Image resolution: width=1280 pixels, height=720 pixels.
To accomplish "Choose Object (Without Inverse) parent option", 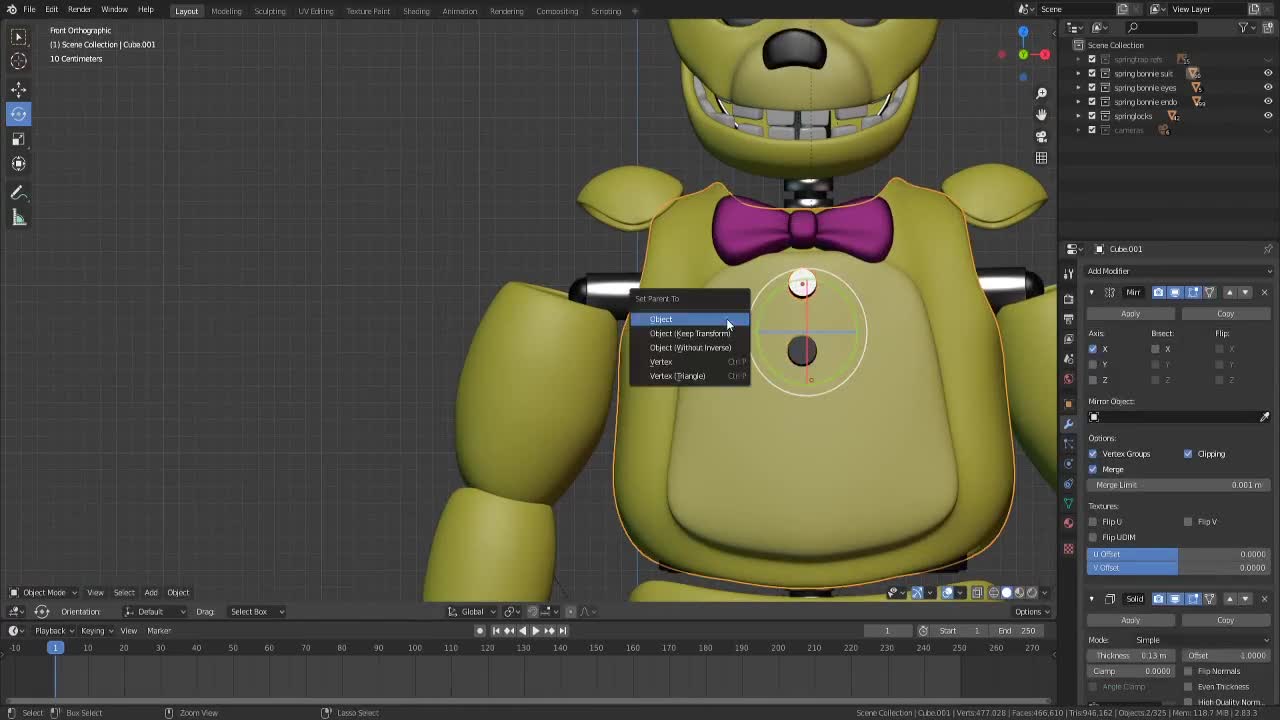I will pos(689,347).
